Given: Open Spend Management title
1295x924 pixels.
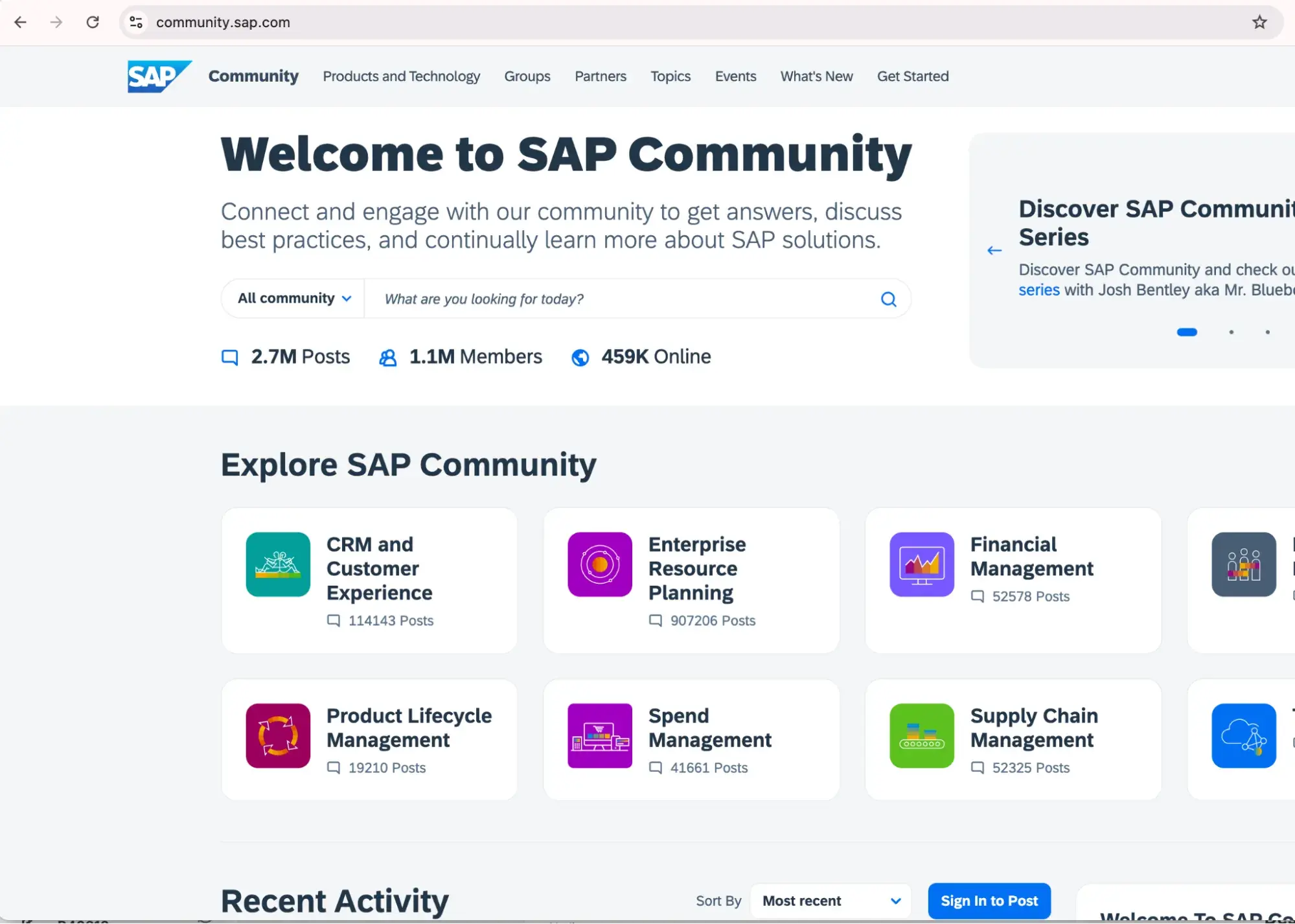Looking at the screenshot, I should point(710,728).
